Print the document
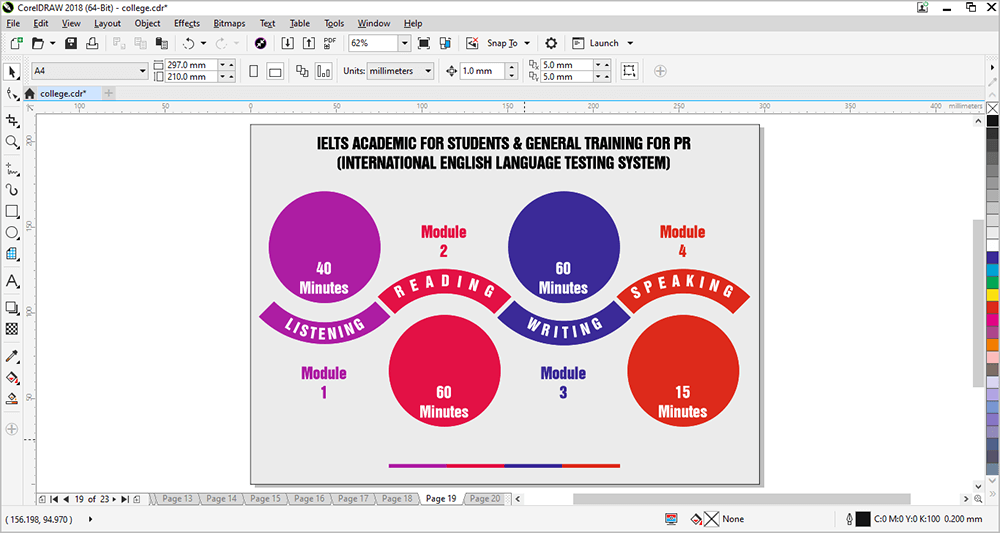Image resolution: width=1000 pixels, height=533 pixels. tap(92, 43)
